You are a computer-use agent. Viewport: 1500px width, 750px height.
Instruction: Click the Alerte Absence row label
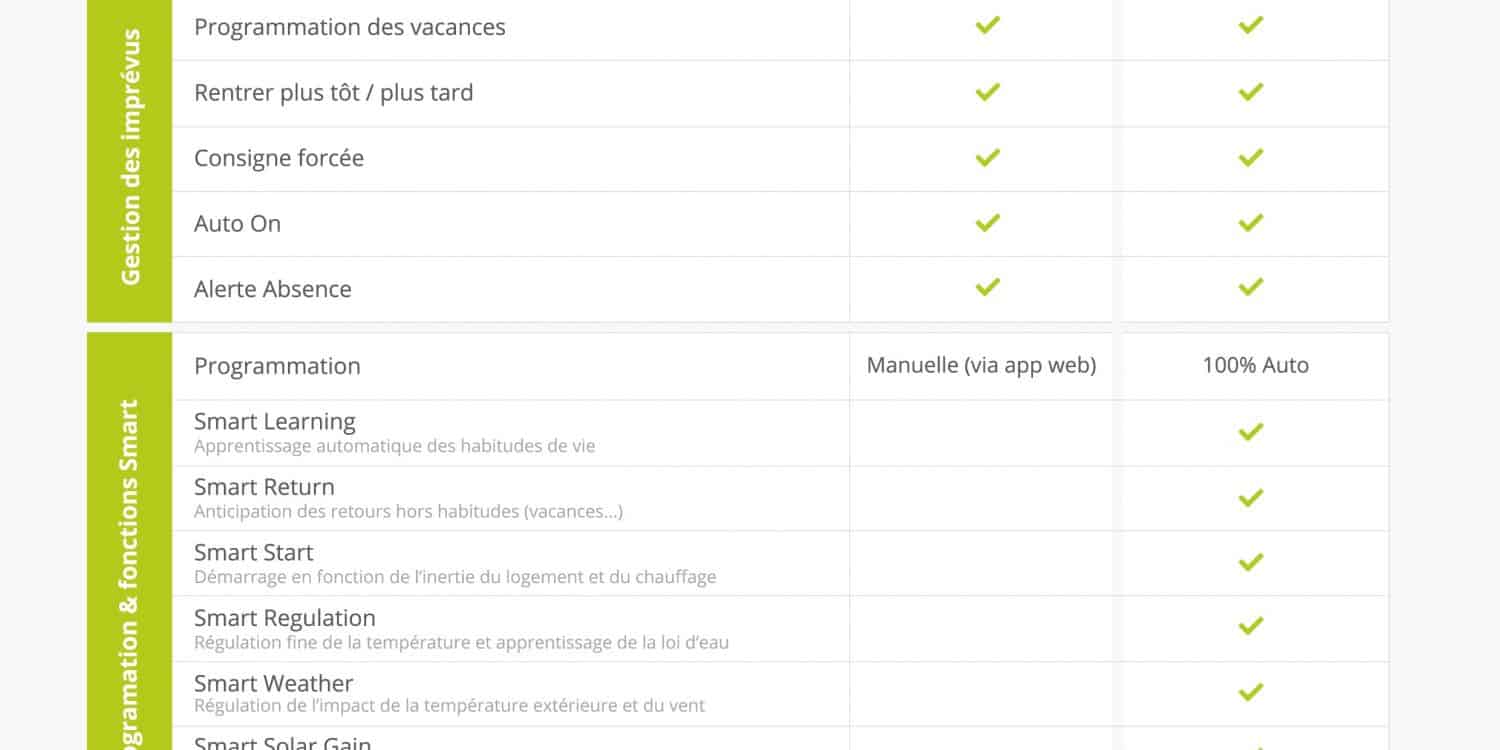click(273, 289)
